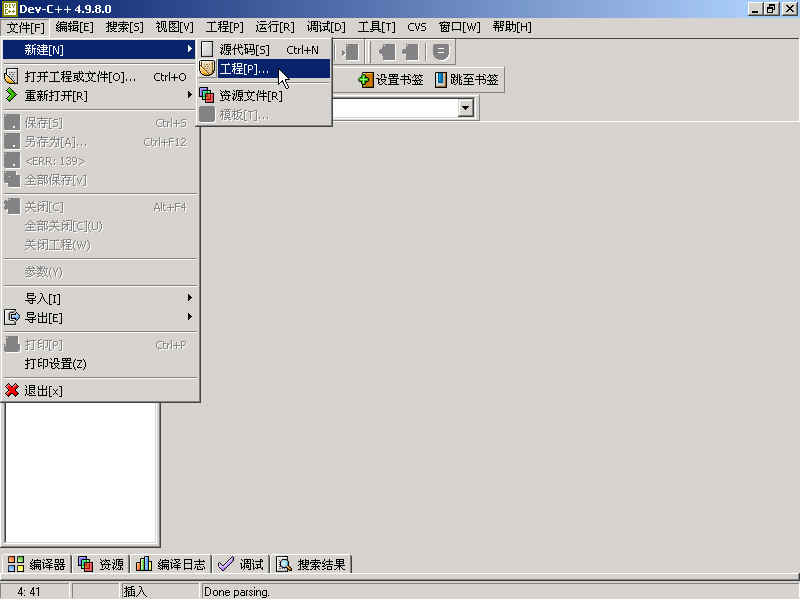Switch to the 编译器 compiler tab

tap(36, 564)
